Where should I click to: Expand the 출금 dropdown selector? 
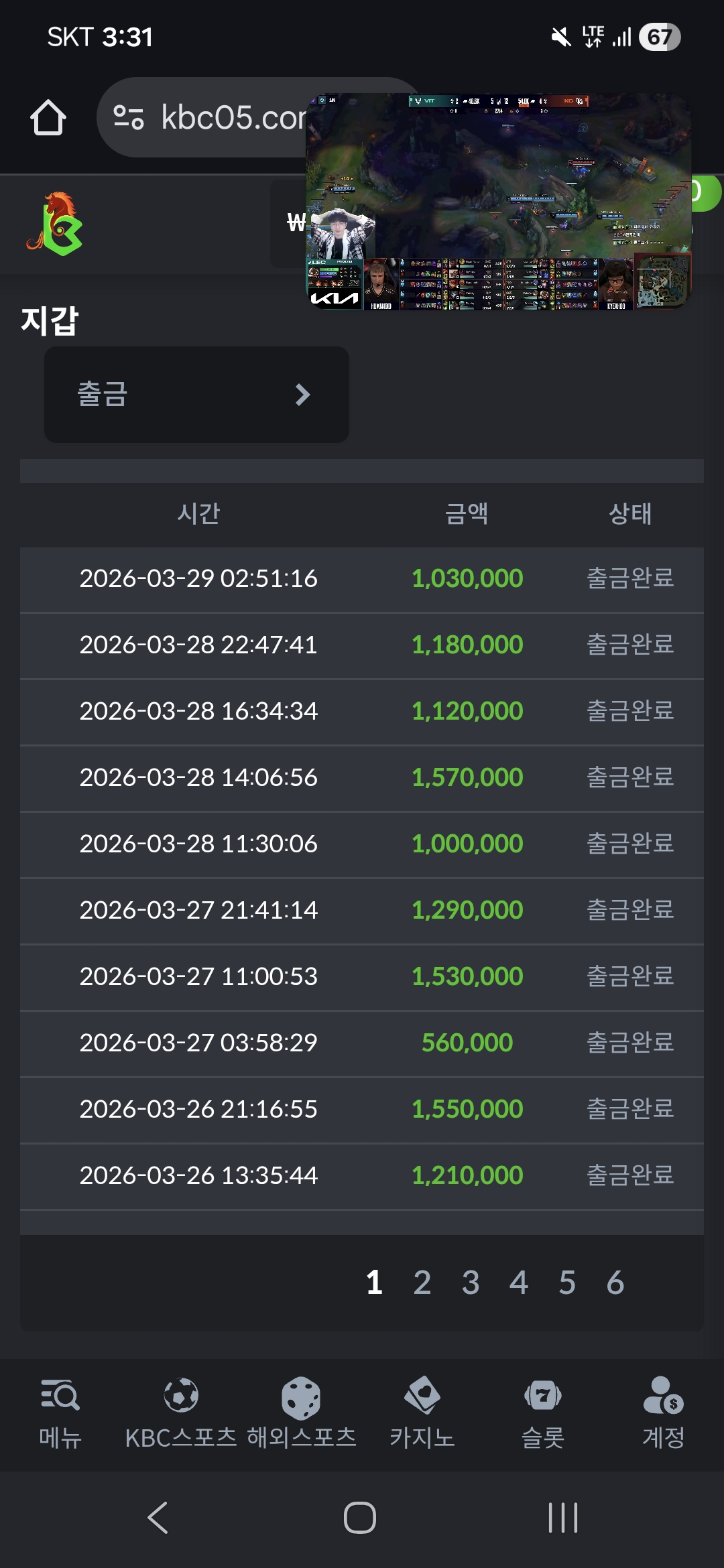196,395
